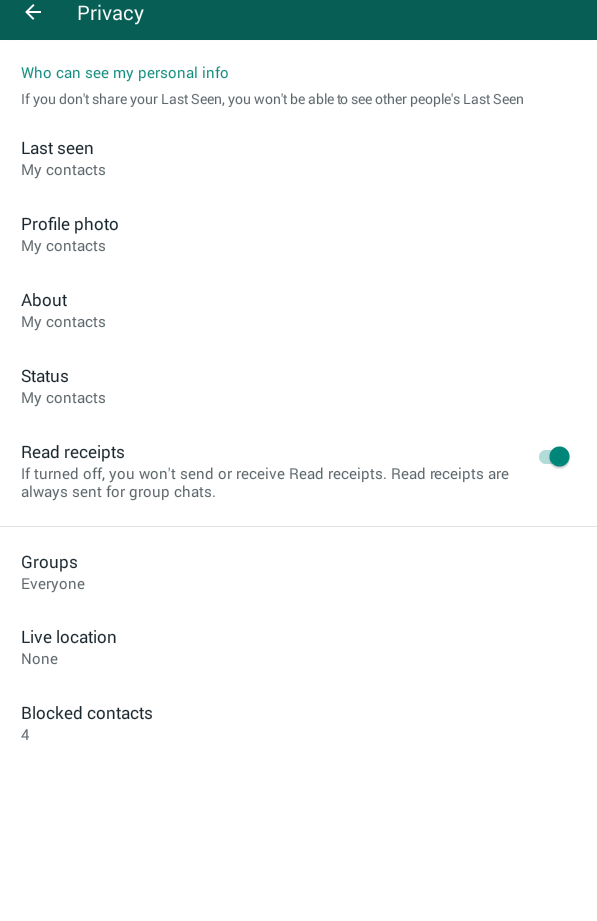Open the Groups privacy setting
The width and height of the screenshot is (597, 921).
[x=298, y=573]
